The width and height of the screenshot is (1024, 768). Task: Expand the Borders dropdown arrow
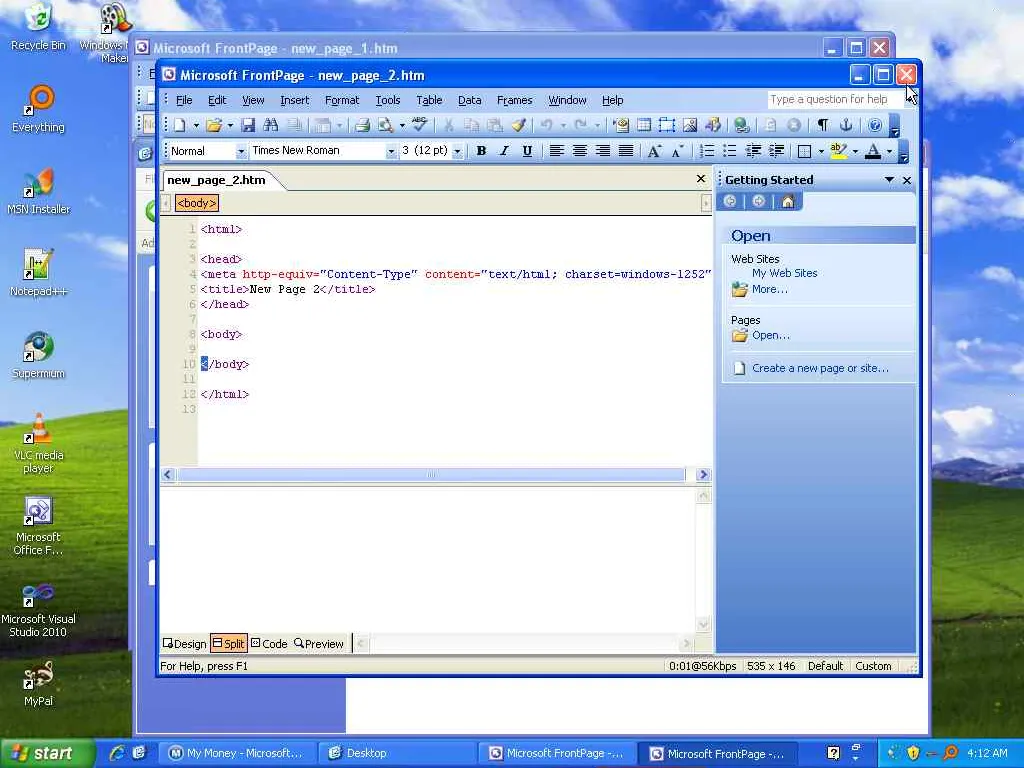pos(821,152)
